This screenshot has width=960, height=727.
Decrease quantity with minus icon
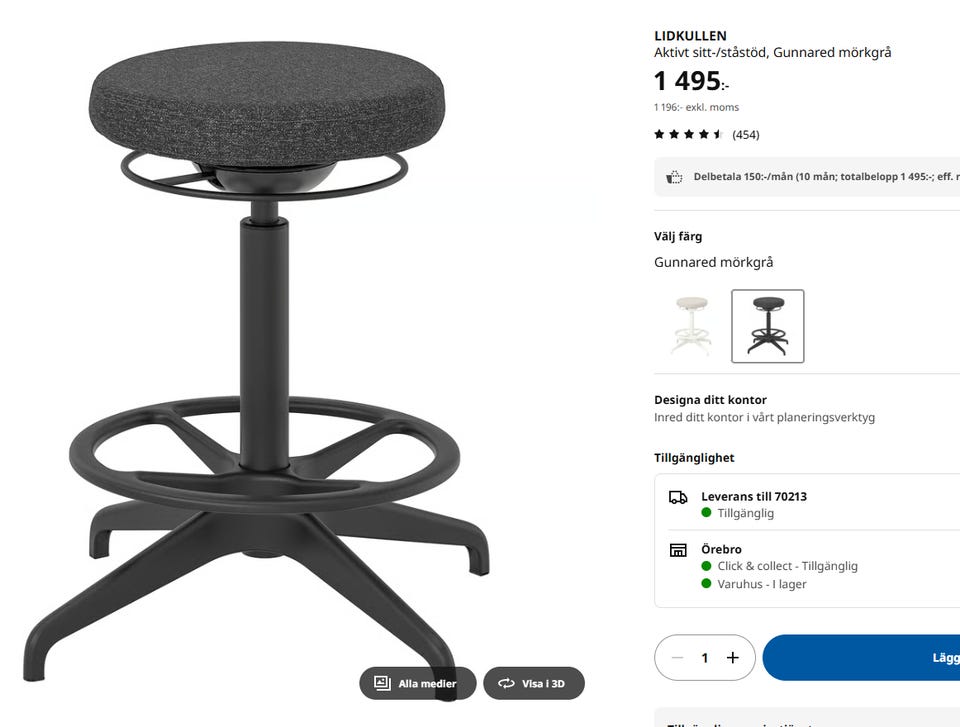click(x=677, y=657)
